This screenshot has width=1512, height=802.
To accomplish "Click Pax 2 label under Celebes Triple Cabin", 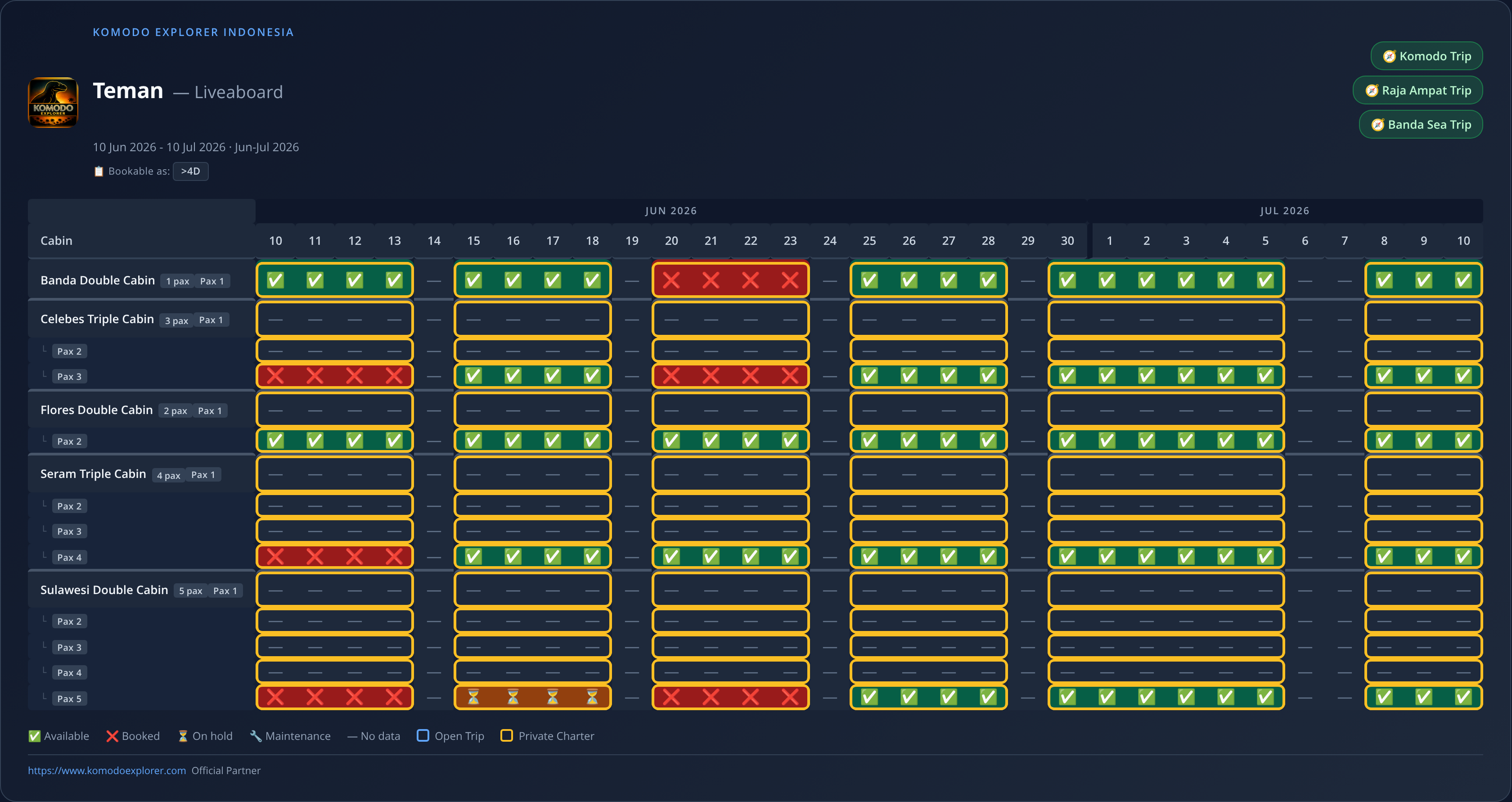I will 69,351.
